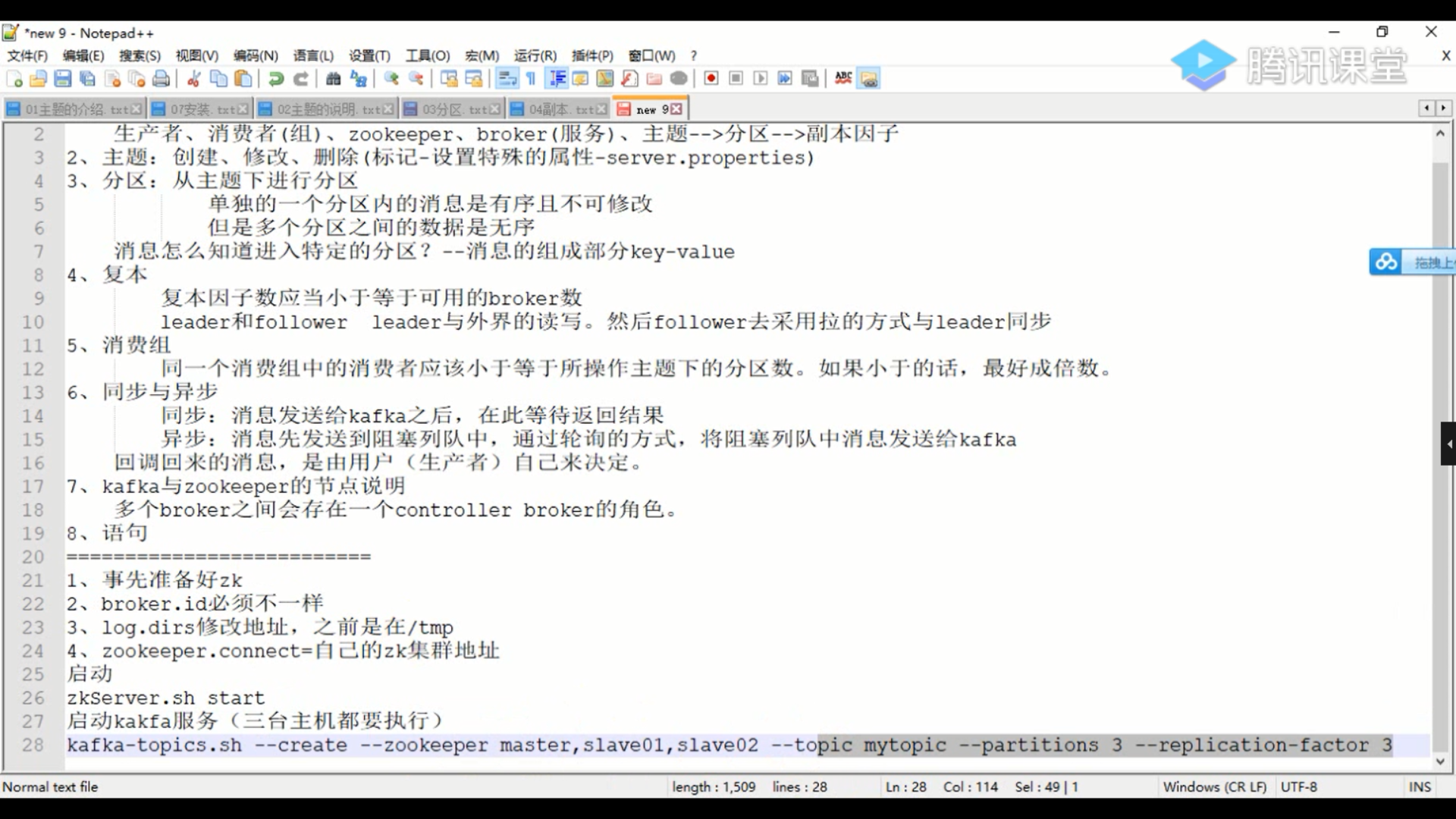Click the Save file toolbar icon
The width and height of the screenshot is (1456, 819).
coord(63,79)
